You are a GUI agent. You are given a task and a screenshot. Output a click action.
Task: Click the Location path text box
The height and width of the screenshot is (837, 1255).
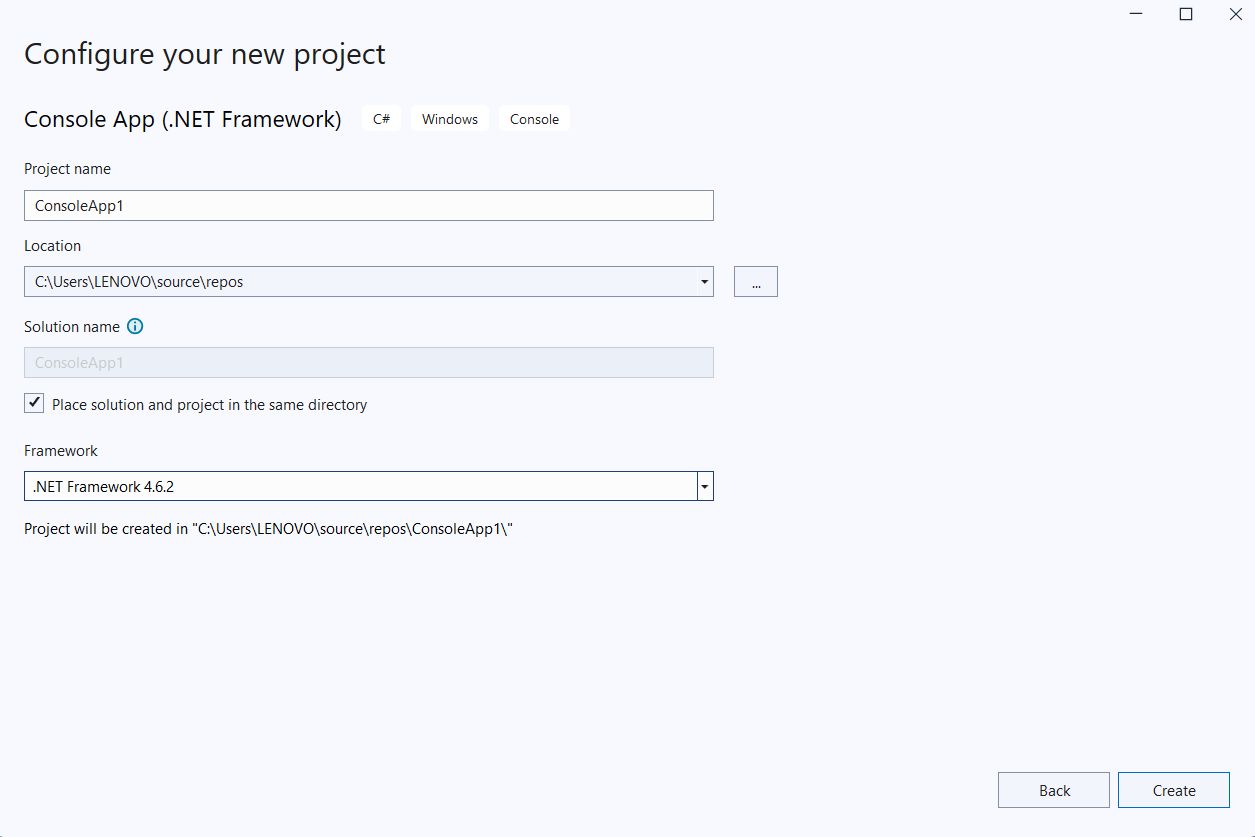pos(360,282)
